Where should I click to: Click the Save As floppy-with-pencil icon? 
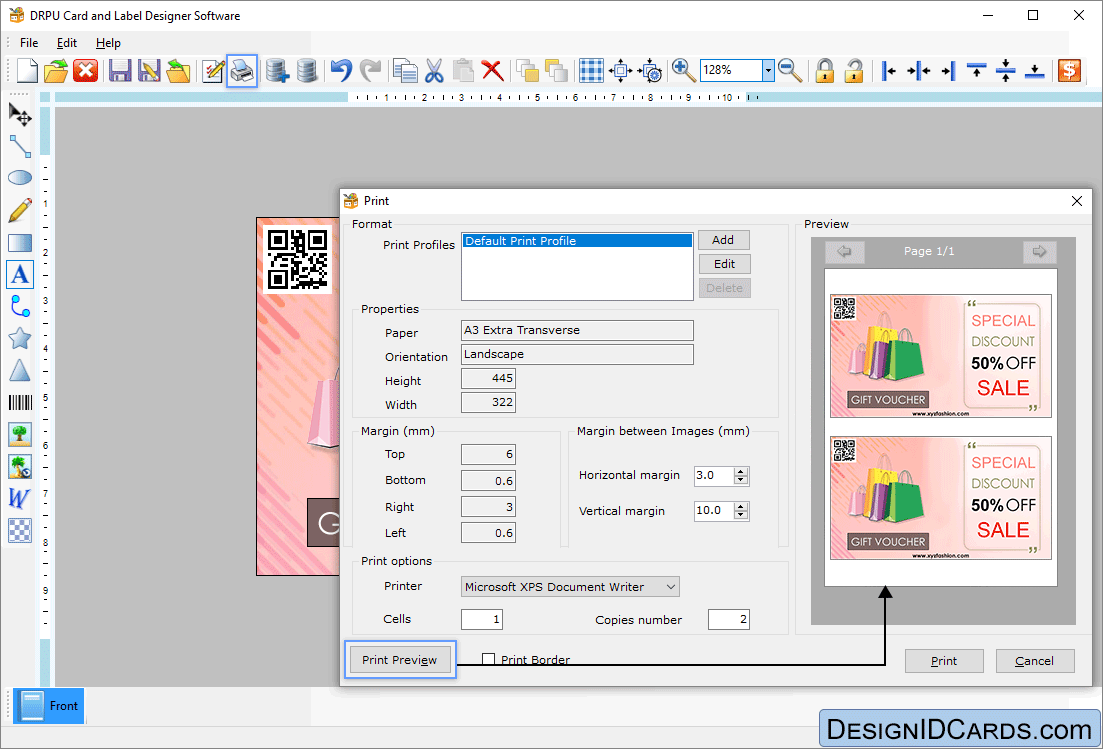tap(149, 70)
